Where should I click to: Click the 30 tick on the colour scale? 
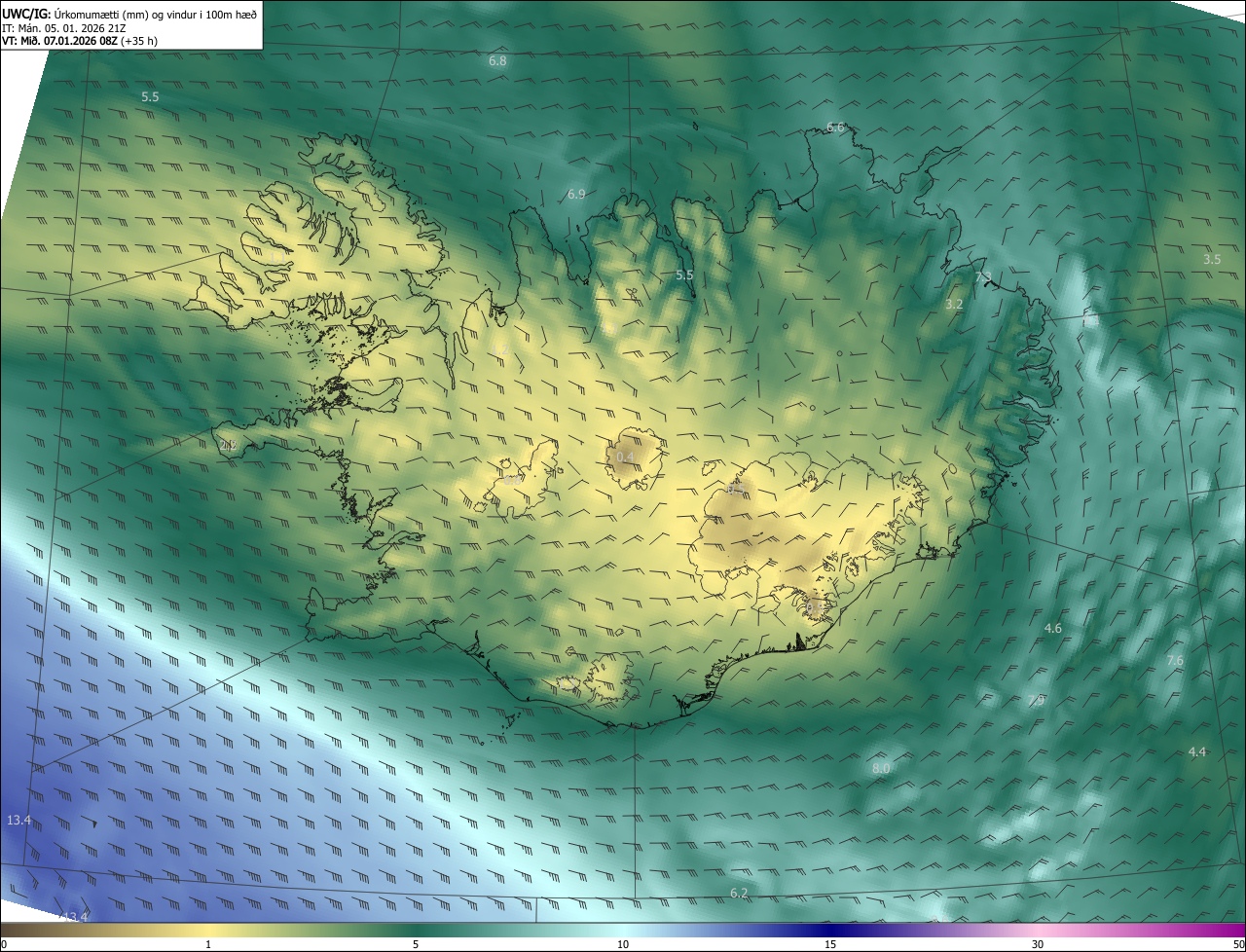point(1038,945)
